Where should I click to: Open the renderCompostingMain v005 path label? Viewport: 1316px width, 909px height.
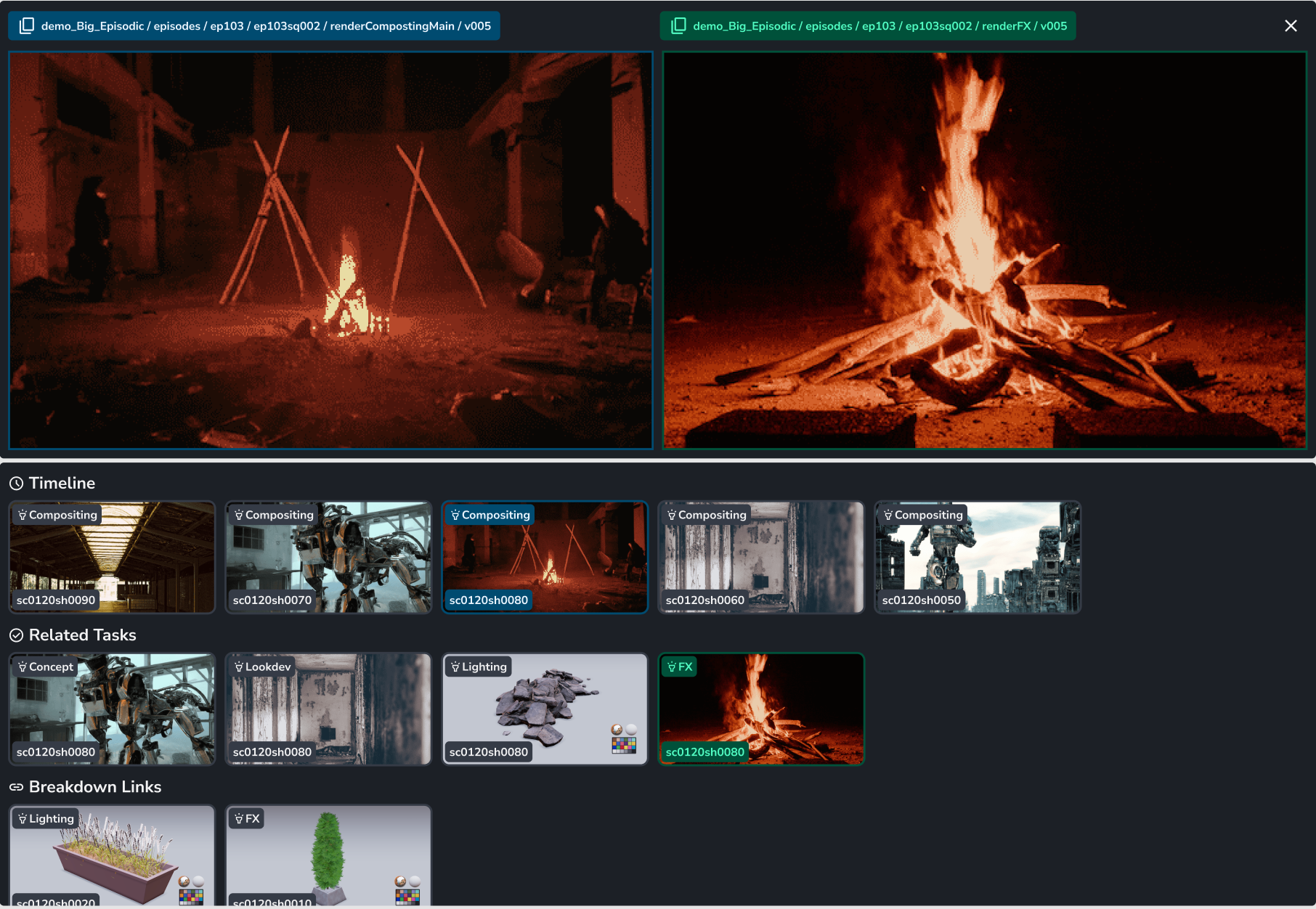tap(265, 26)
